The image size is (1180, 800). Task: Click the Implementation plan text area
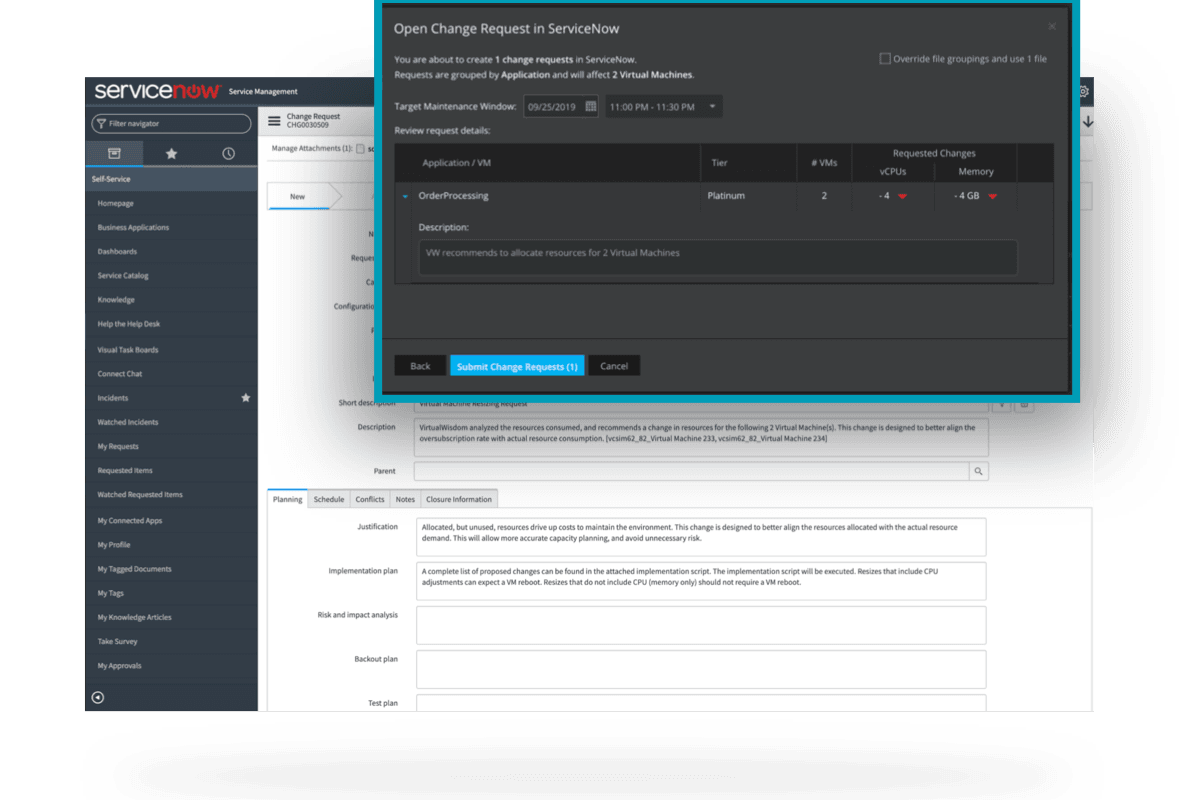[701, 581]
